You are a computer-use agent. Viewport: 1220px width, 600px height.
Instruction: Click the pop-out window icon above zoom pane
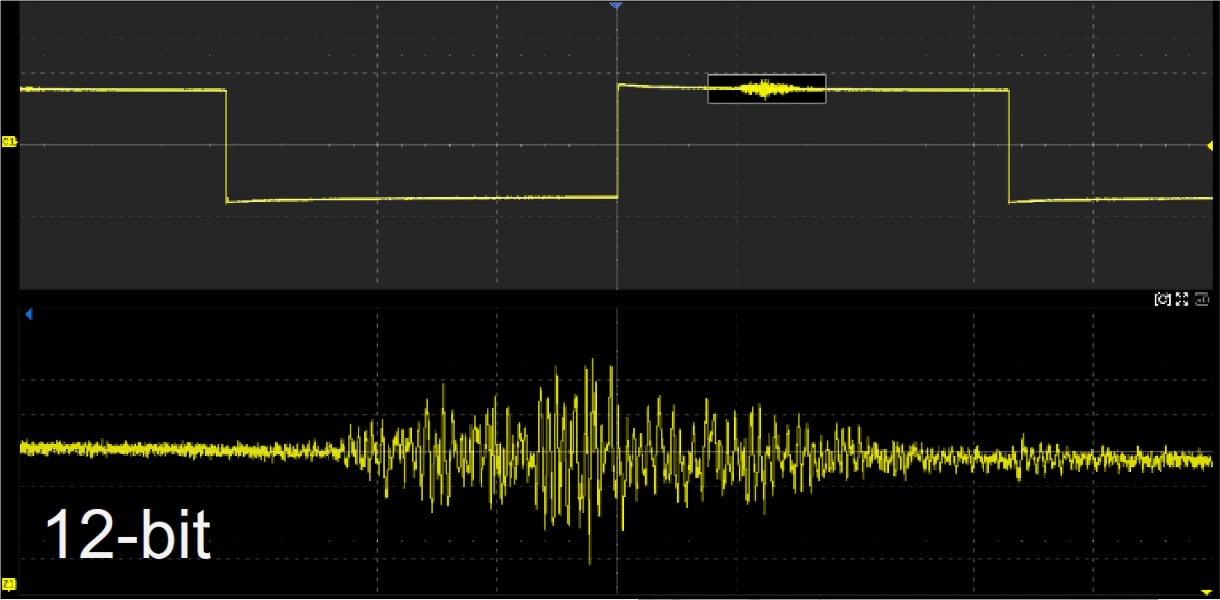coord(1199,299)
